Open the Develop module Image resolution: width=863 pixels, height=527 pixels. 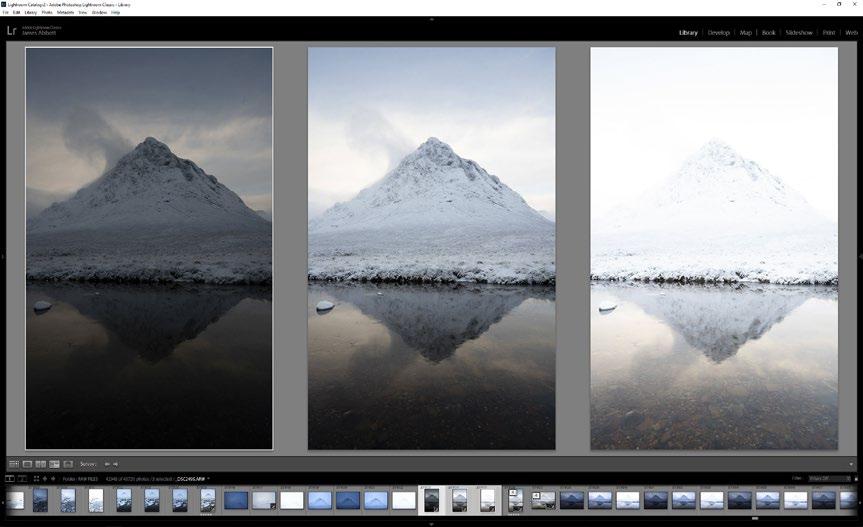(718, 32)
